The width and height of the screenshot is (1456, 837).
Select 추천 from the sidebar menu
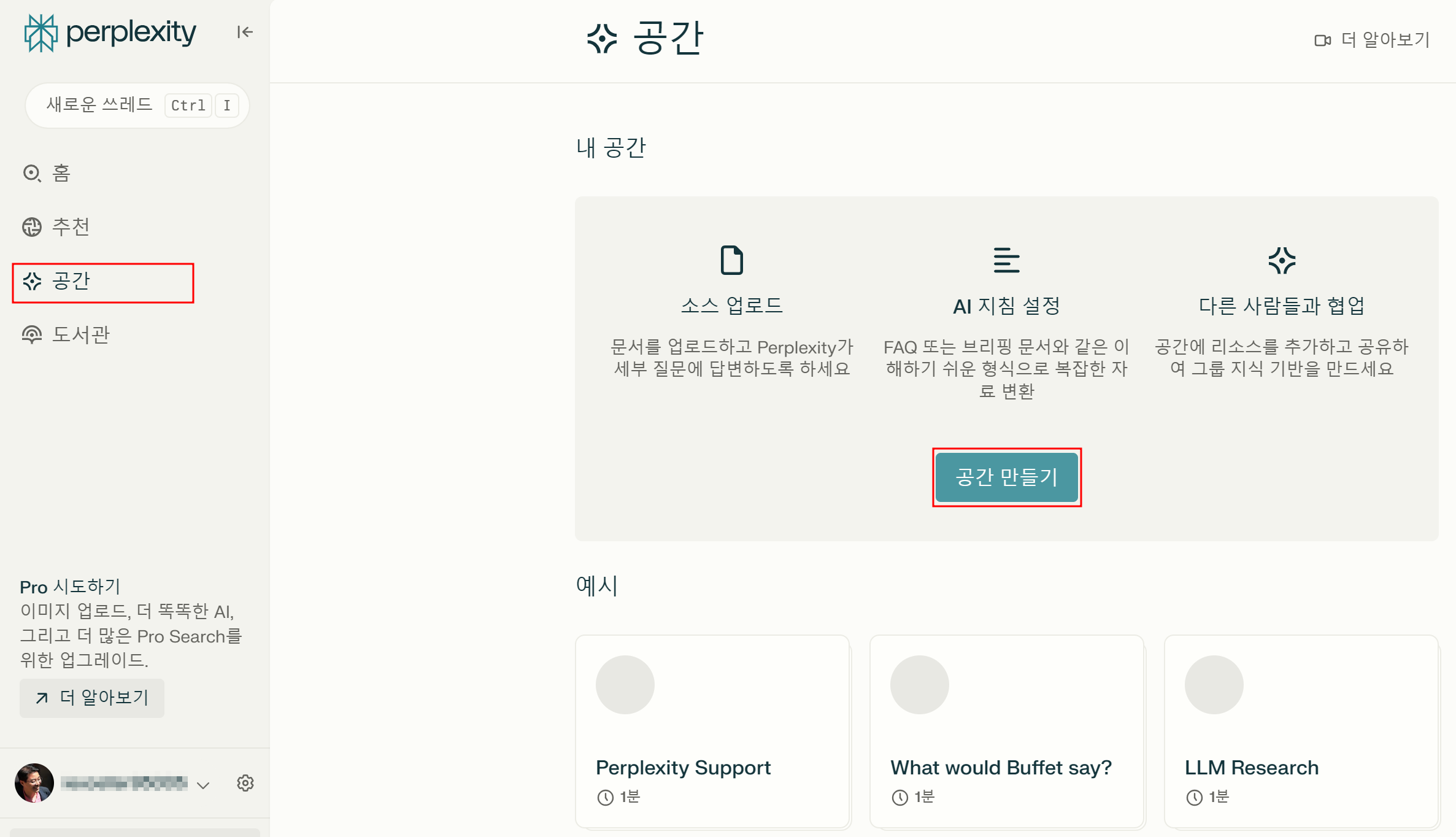[71, 227]
